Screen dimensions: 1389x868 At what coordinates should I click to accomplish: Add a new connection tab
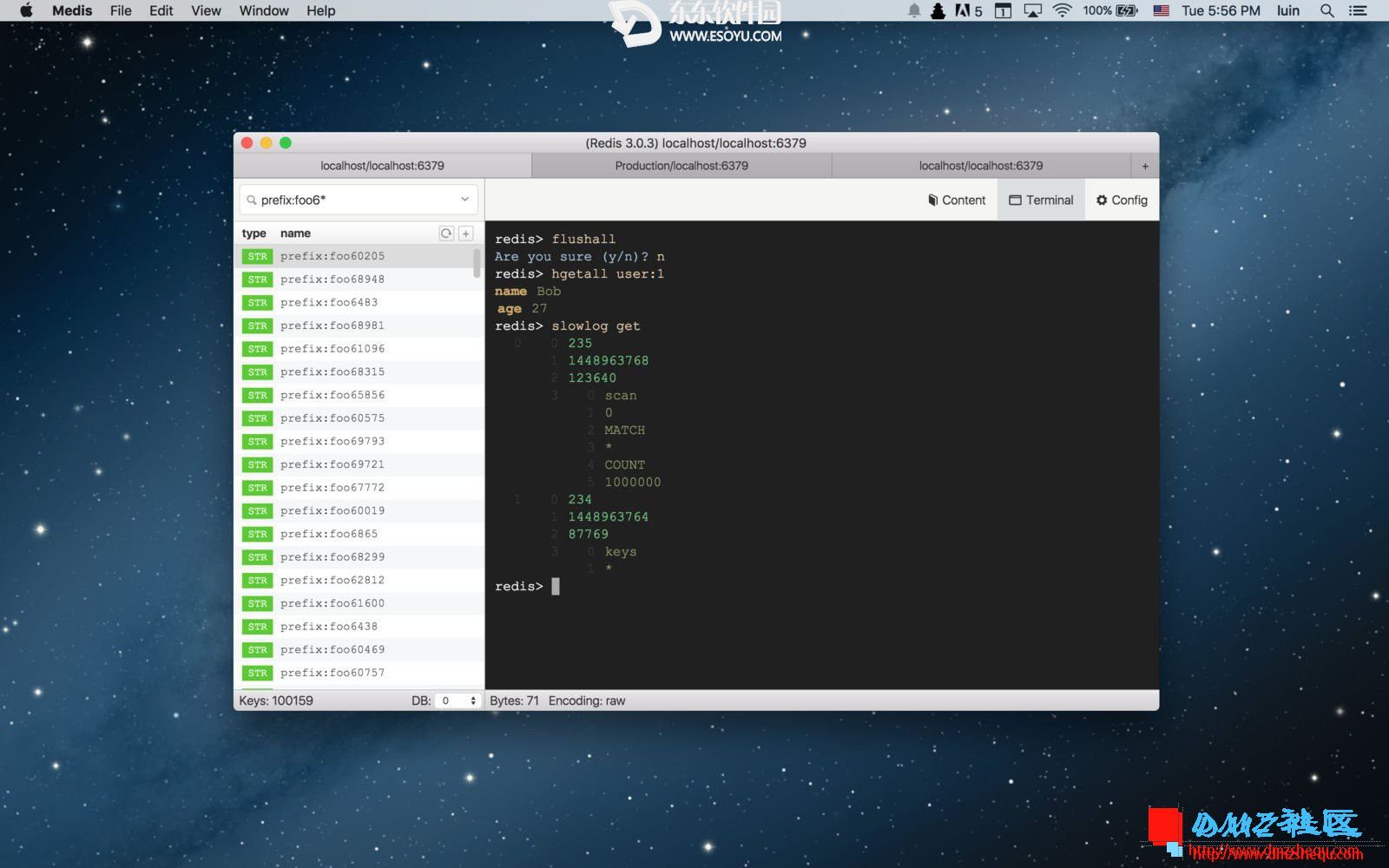coord(1145,166)
